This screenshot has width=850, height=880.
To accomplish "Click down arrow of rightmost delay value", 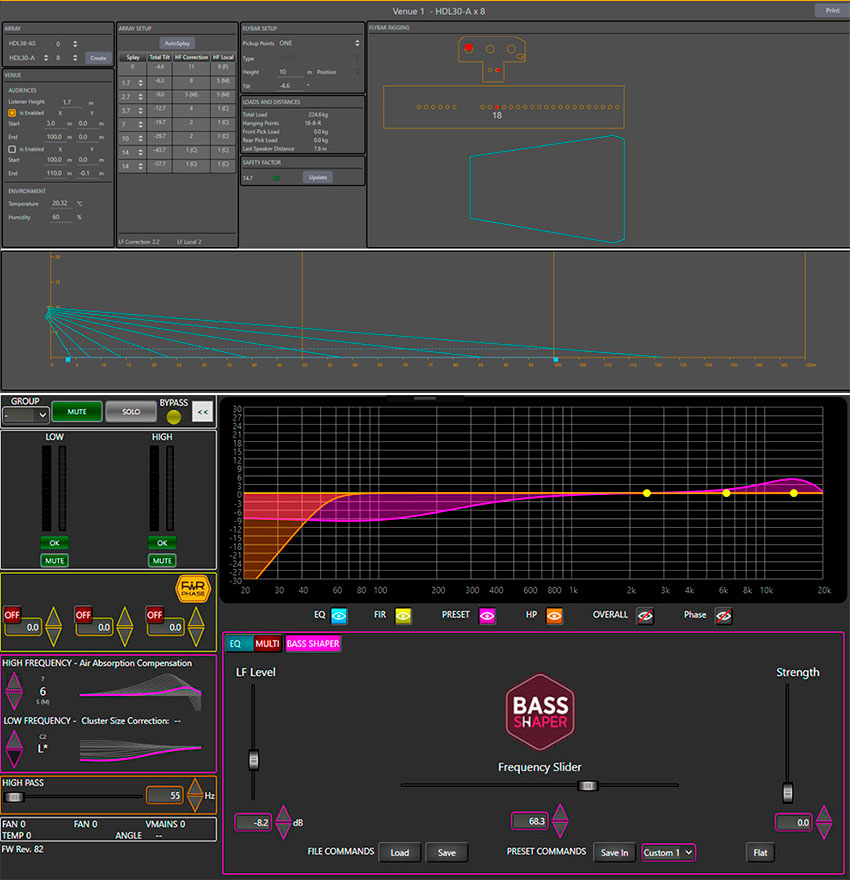I will (x=196, y=636).
